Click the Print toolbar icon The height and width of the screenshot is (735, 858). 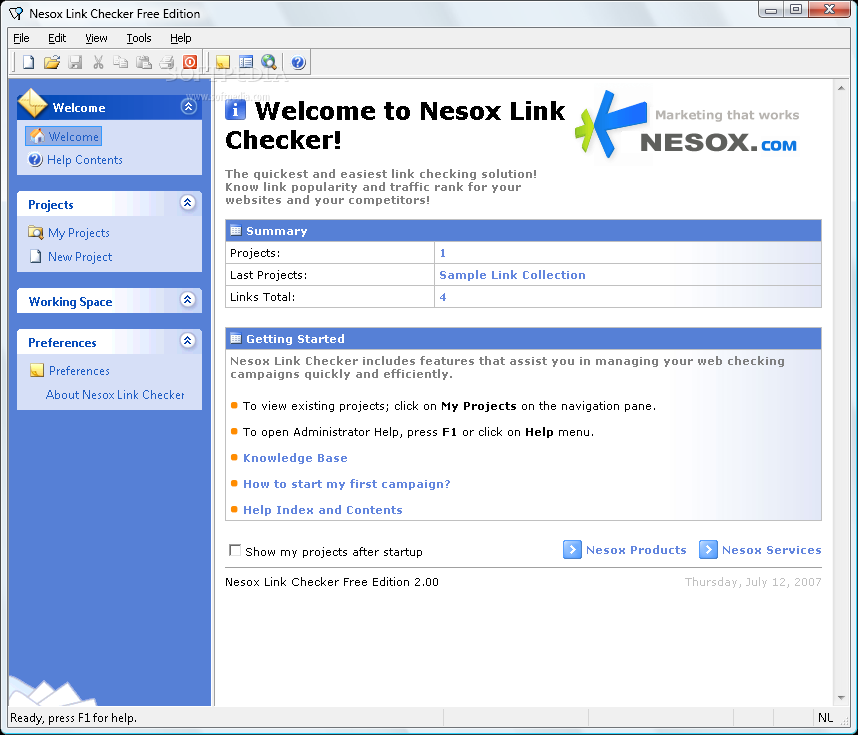tap(167, 62)
